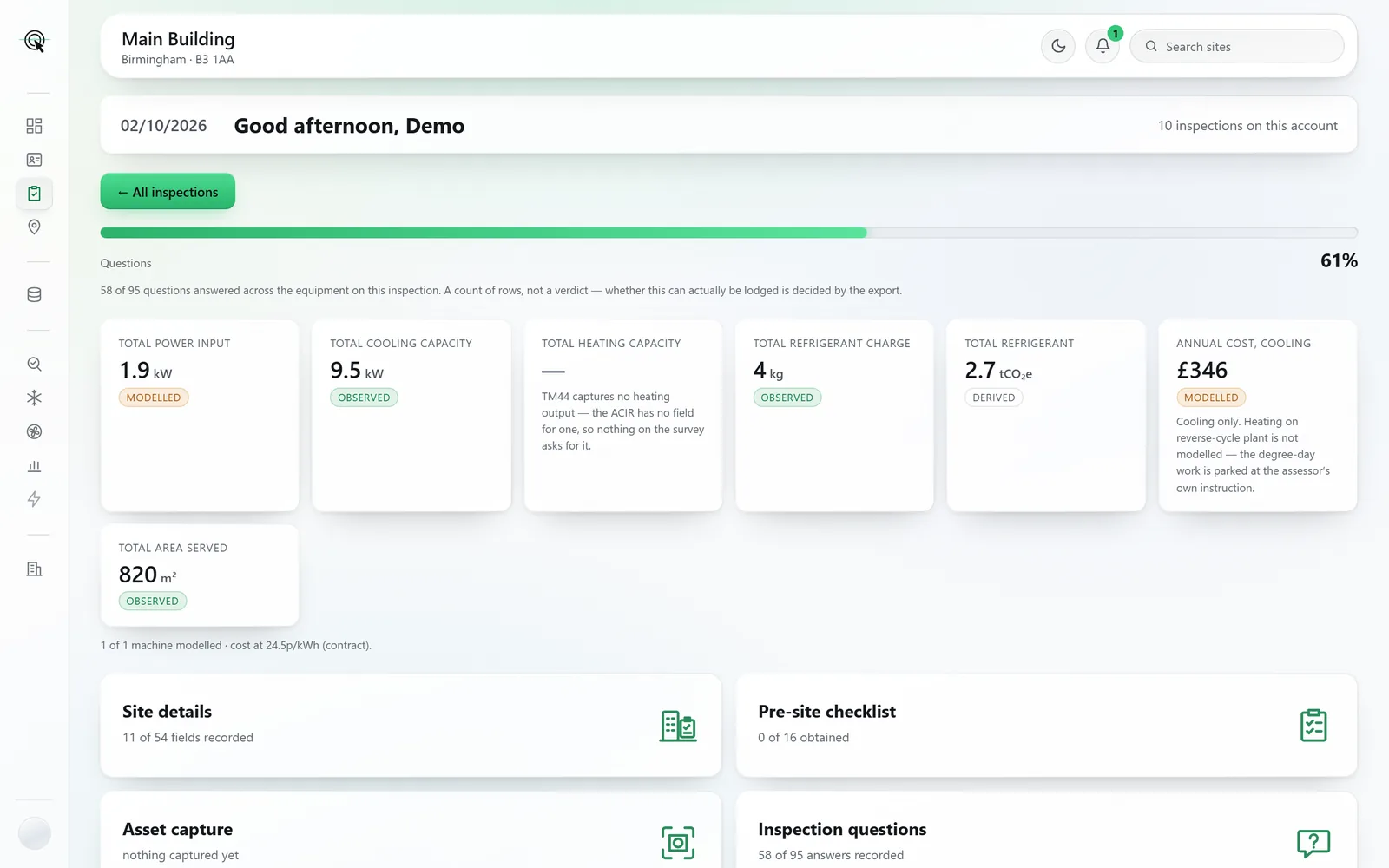Open the building icon in sidebar

[x=34, y=569]
